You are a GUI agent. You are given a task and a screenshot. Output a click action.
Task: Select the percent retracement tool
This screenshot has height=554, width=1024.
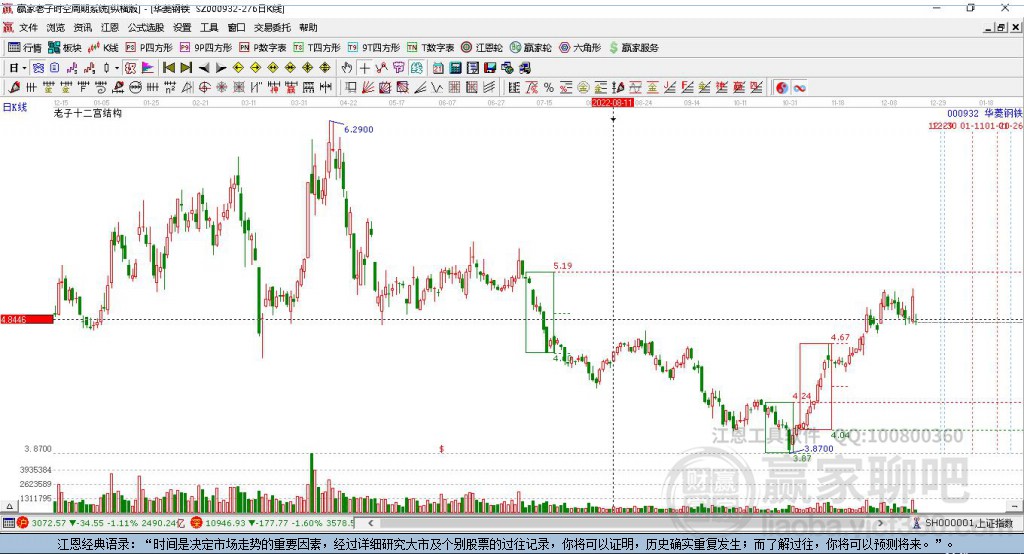[549, 88]
